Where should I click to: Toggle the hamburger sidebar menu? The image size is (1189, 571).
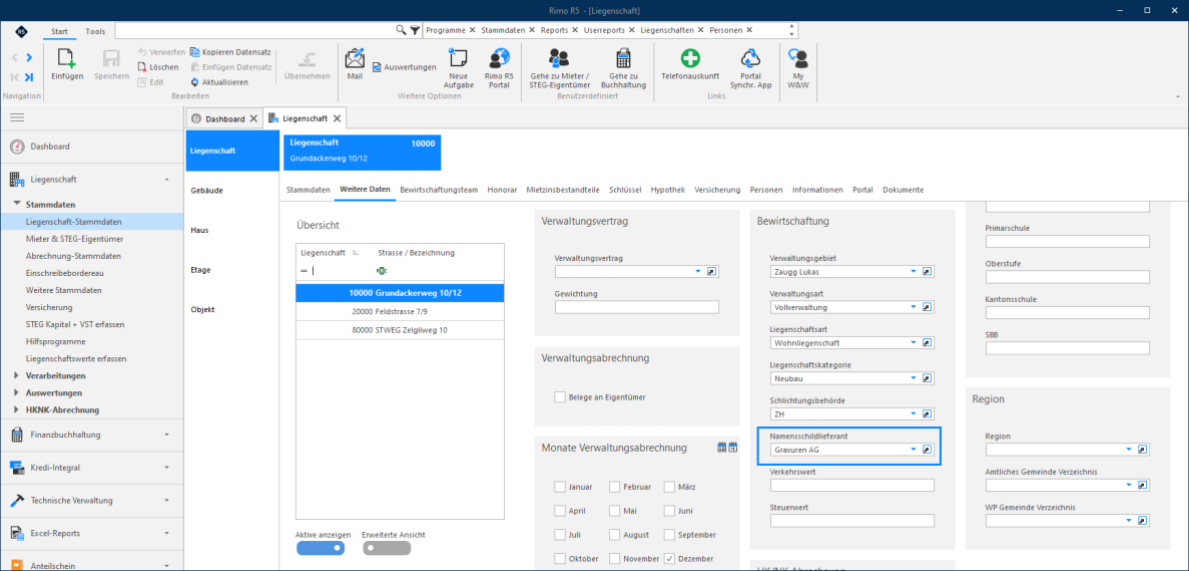(x=17, y=118)
